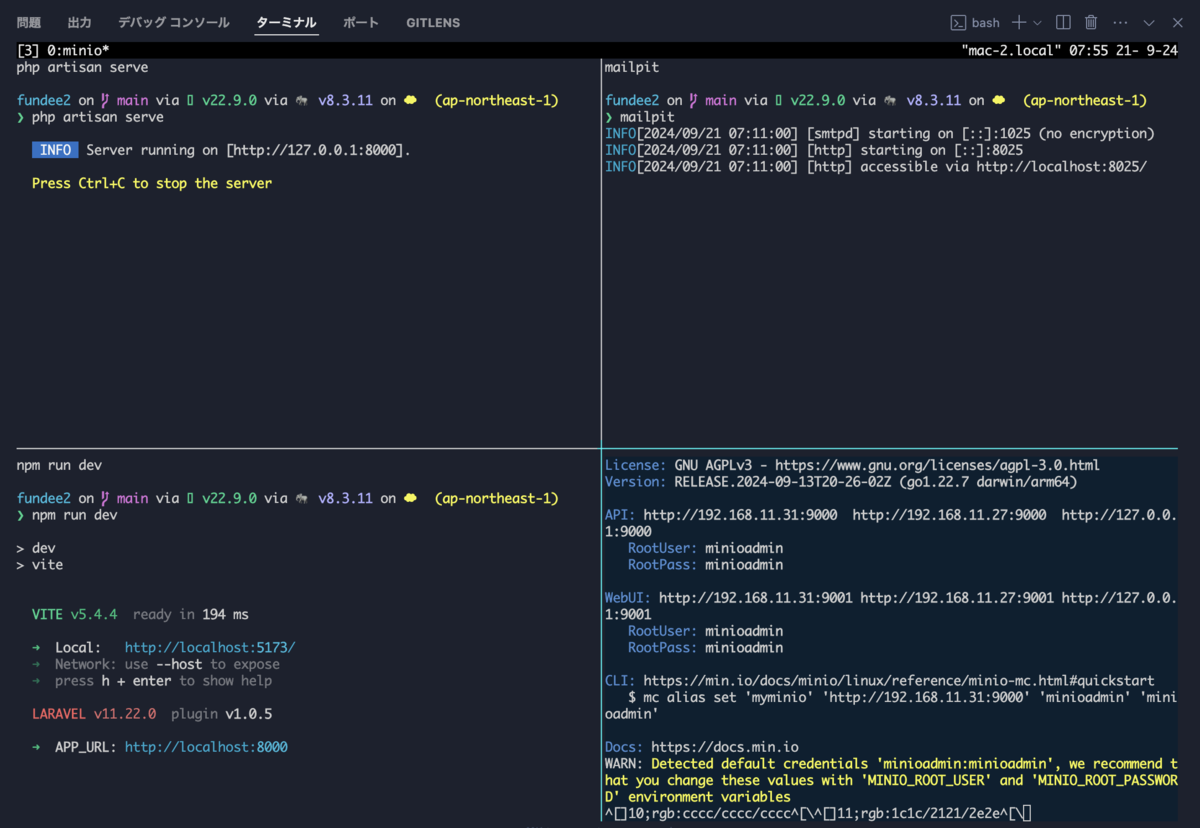The image size is (1200, 828).
Task: Click the 'VITE v5.4.4' text
Action: (75, 614)
